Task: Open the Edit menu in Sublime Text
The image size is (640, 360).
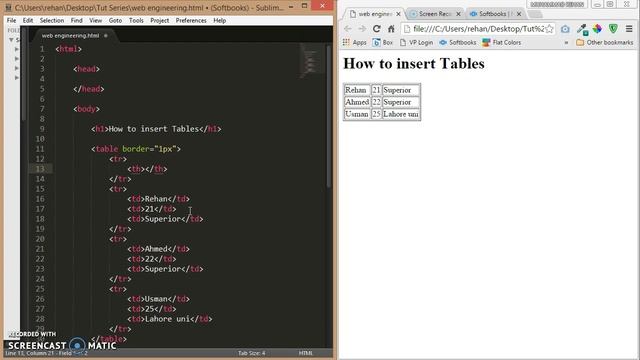Action: pos(28,20)
